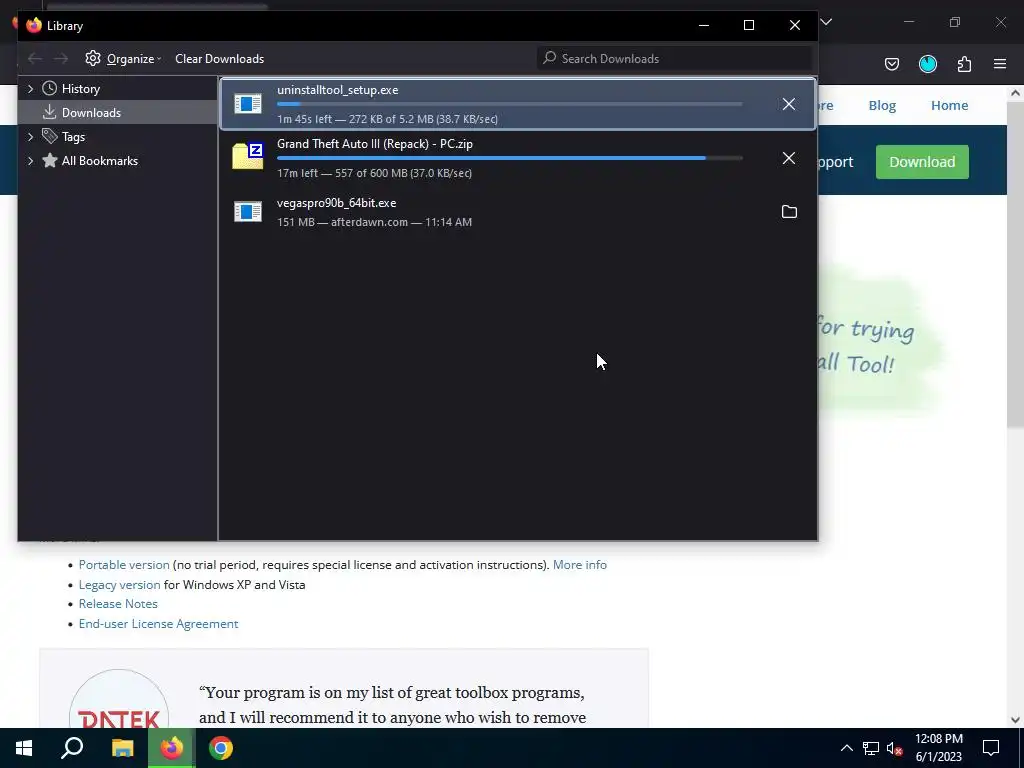Select Tags in the Library sidebar
The width and height of the screenshot is (1024, 768).
tap(73, 136)
